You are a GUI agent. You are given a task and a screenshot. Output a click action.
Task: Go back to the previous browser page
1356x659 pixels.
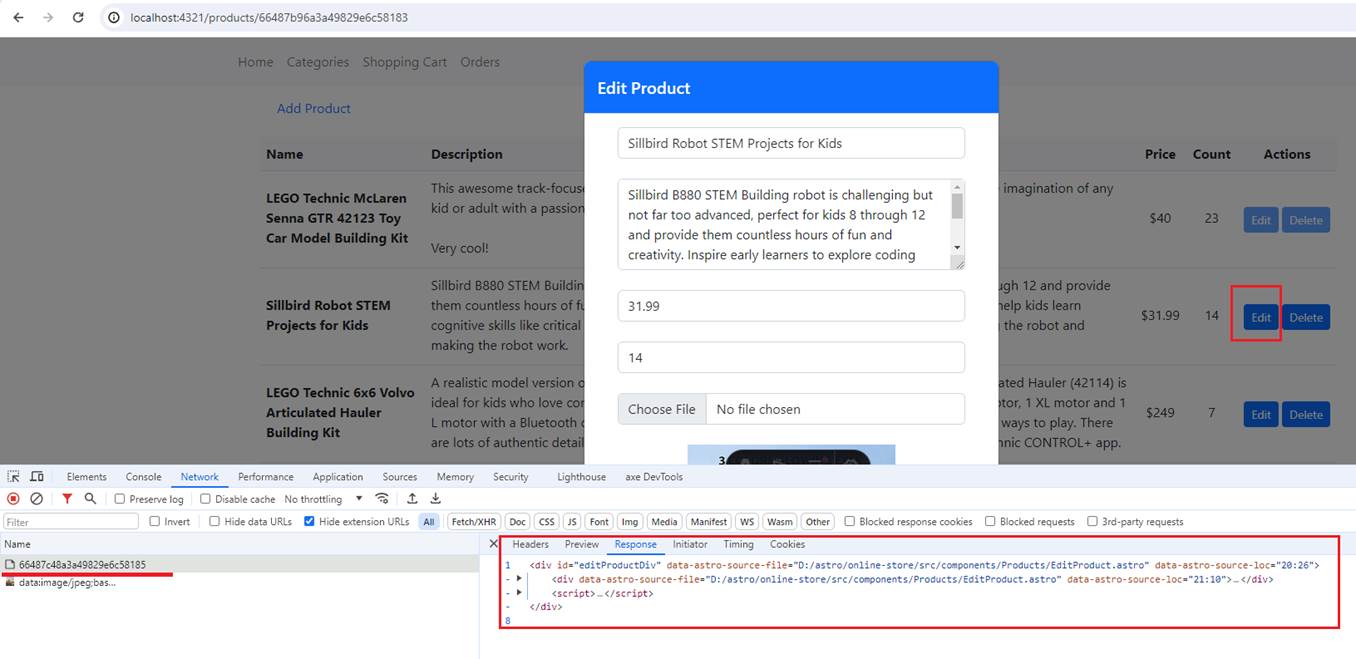click(18, 18)
